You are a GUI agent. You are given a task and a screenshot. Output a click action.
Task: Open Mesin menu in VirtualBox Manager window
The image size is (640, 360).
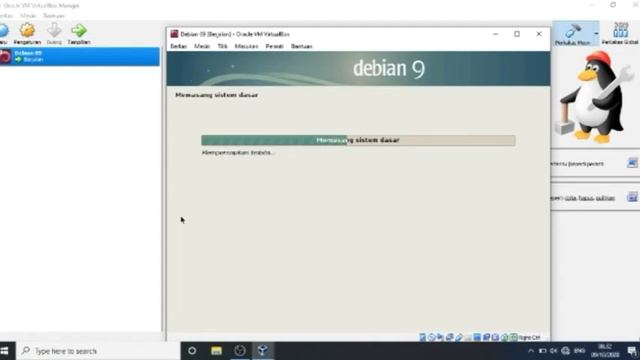click(x=28, y=16)
